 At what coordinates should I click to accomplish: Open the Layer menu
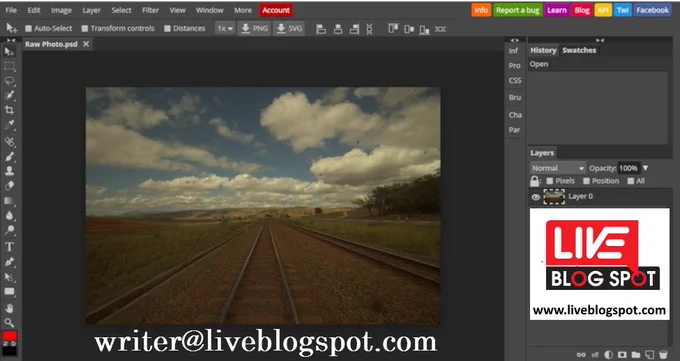(91, 10)
